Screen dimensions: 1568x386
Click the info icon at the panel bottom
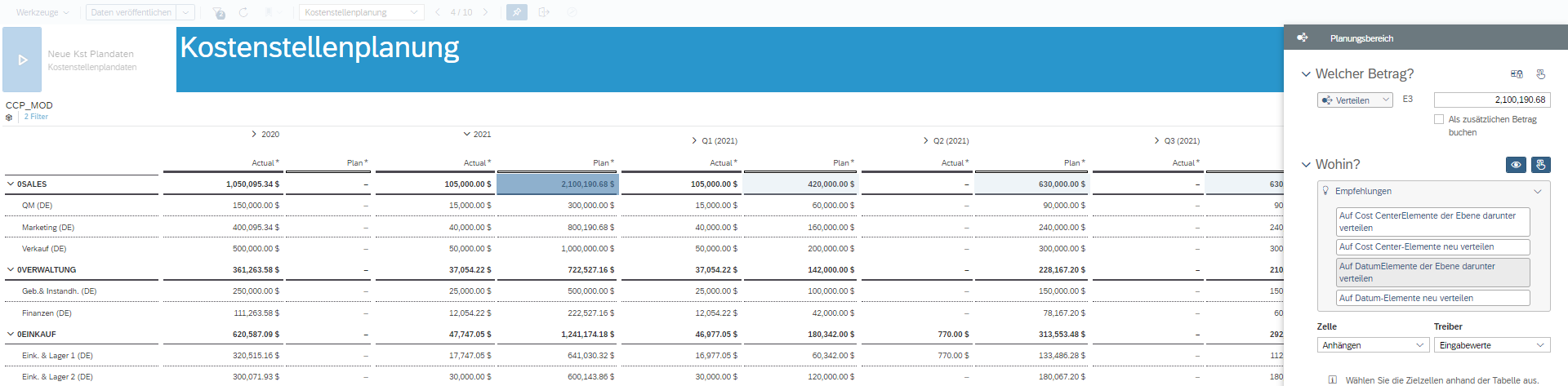click(x=1333, y=380)
